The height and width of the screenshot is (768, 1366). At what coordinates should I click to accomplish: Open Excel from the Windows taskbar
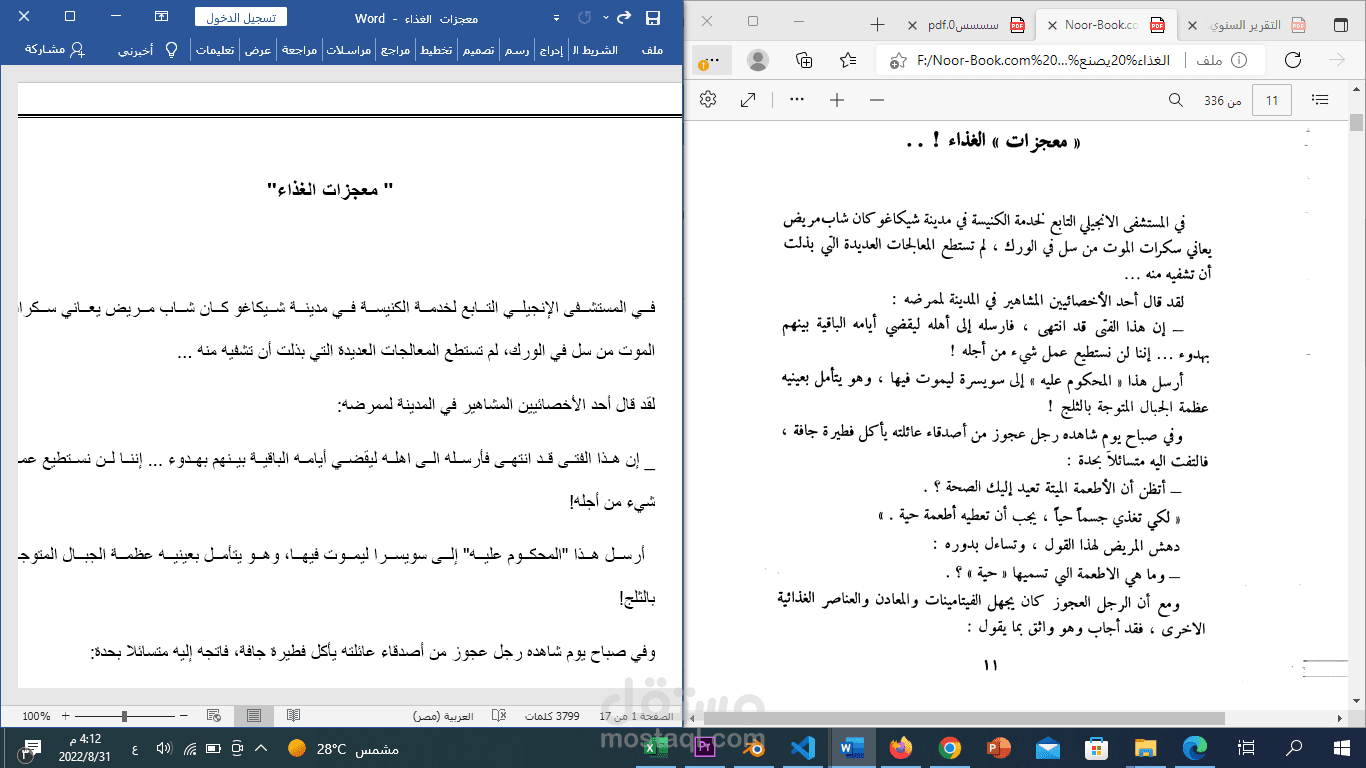pyautogui.click(x=657, y=747)
